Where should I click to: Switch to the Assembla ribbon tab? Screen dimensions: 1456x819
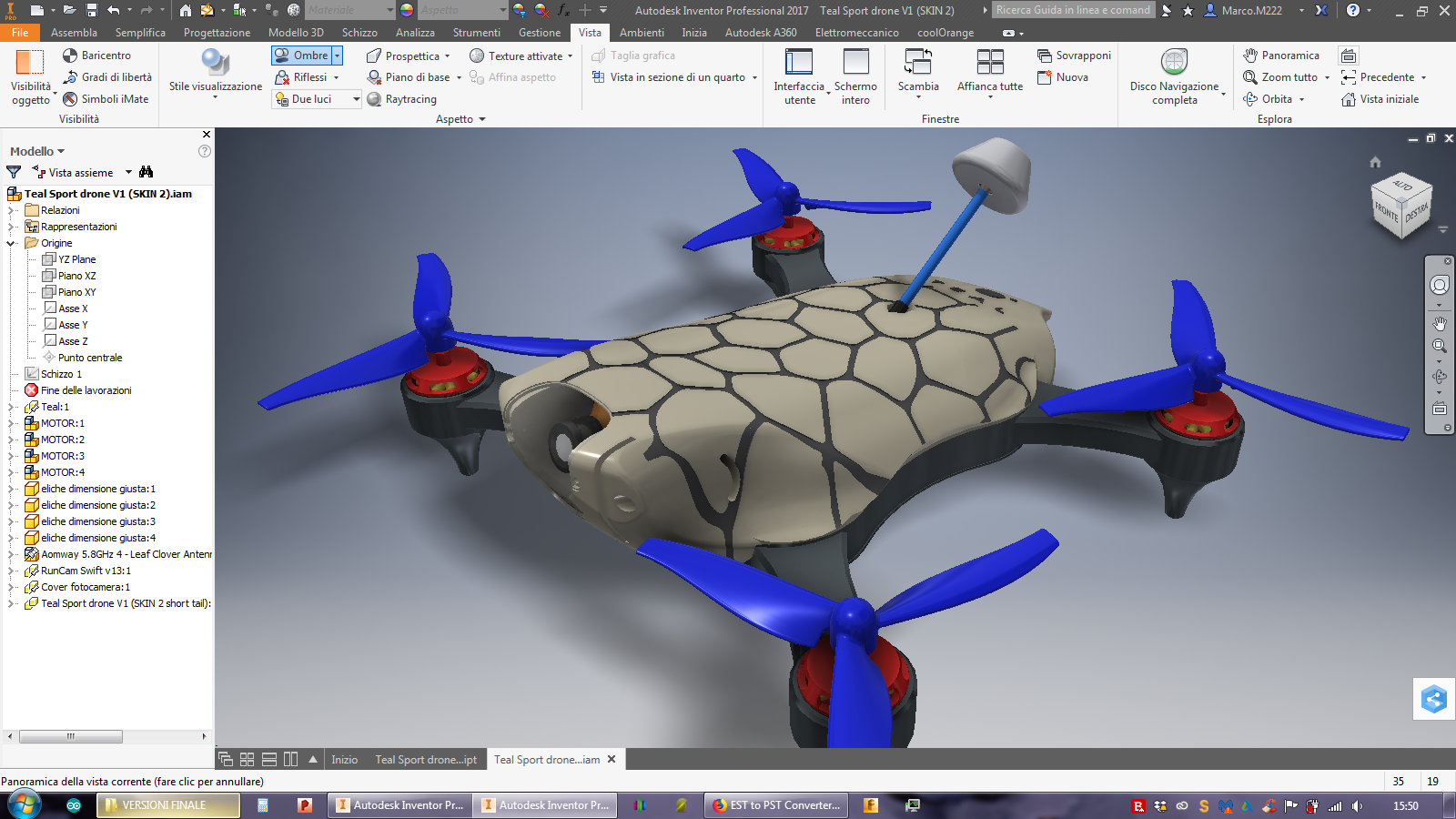point(74,32)
